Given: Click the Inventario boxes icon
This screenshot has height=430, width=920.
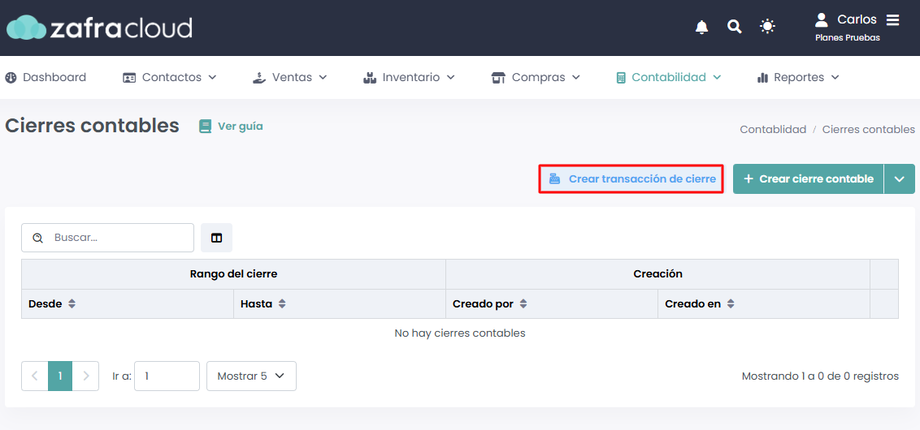Looking at the screenshot, I should coord(369,77).
